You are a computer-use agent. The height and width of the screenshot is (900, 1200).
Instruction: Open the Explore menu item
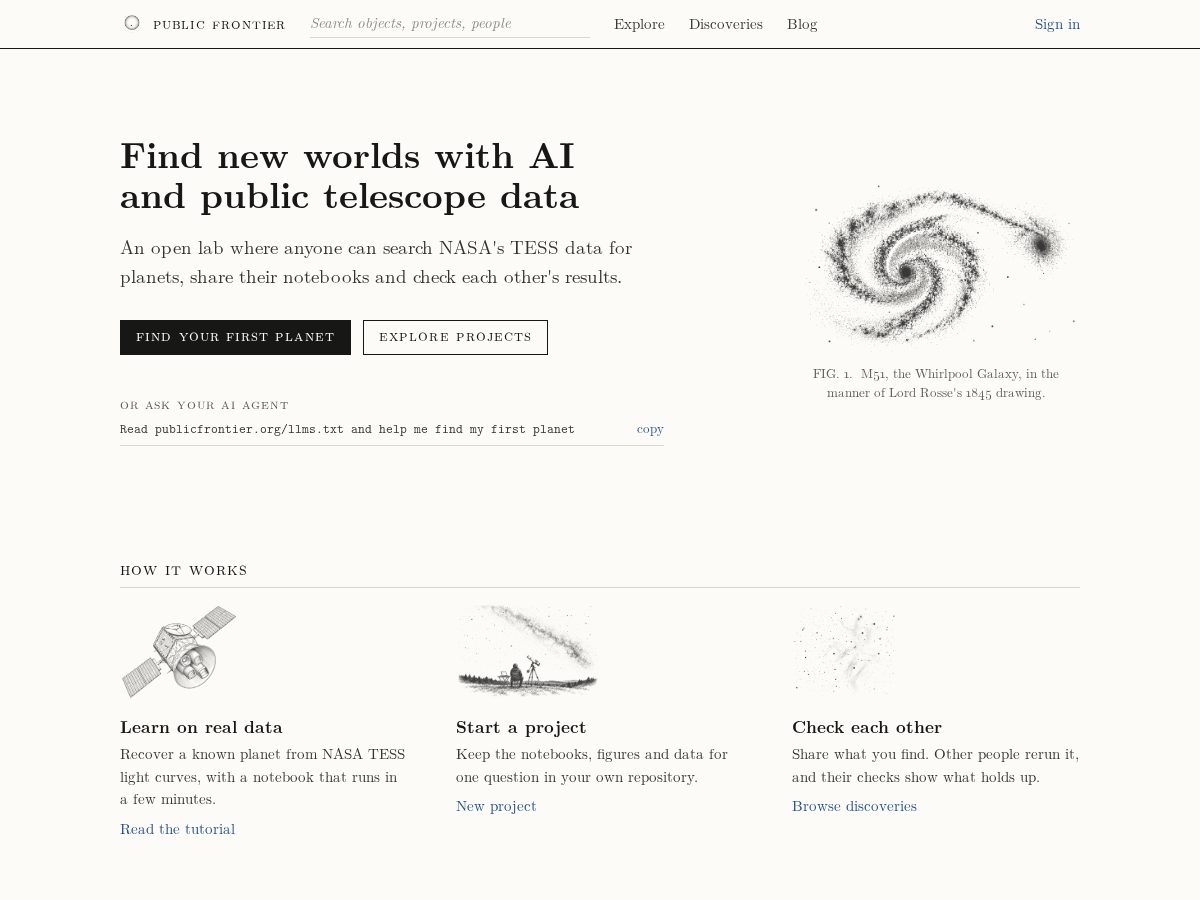639,24
